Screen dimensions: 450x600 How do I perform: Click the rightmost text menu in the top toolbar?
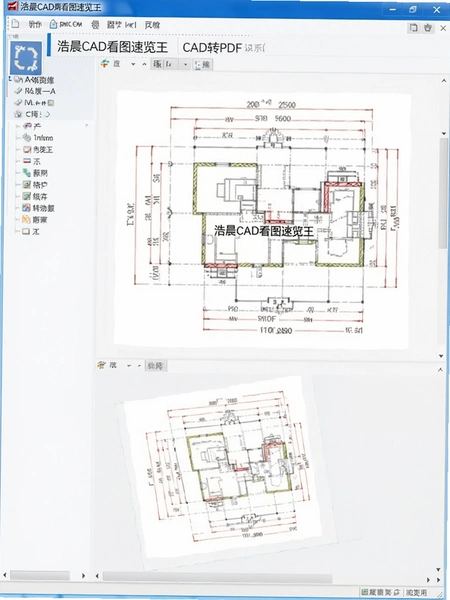click(x=152, y=25)
